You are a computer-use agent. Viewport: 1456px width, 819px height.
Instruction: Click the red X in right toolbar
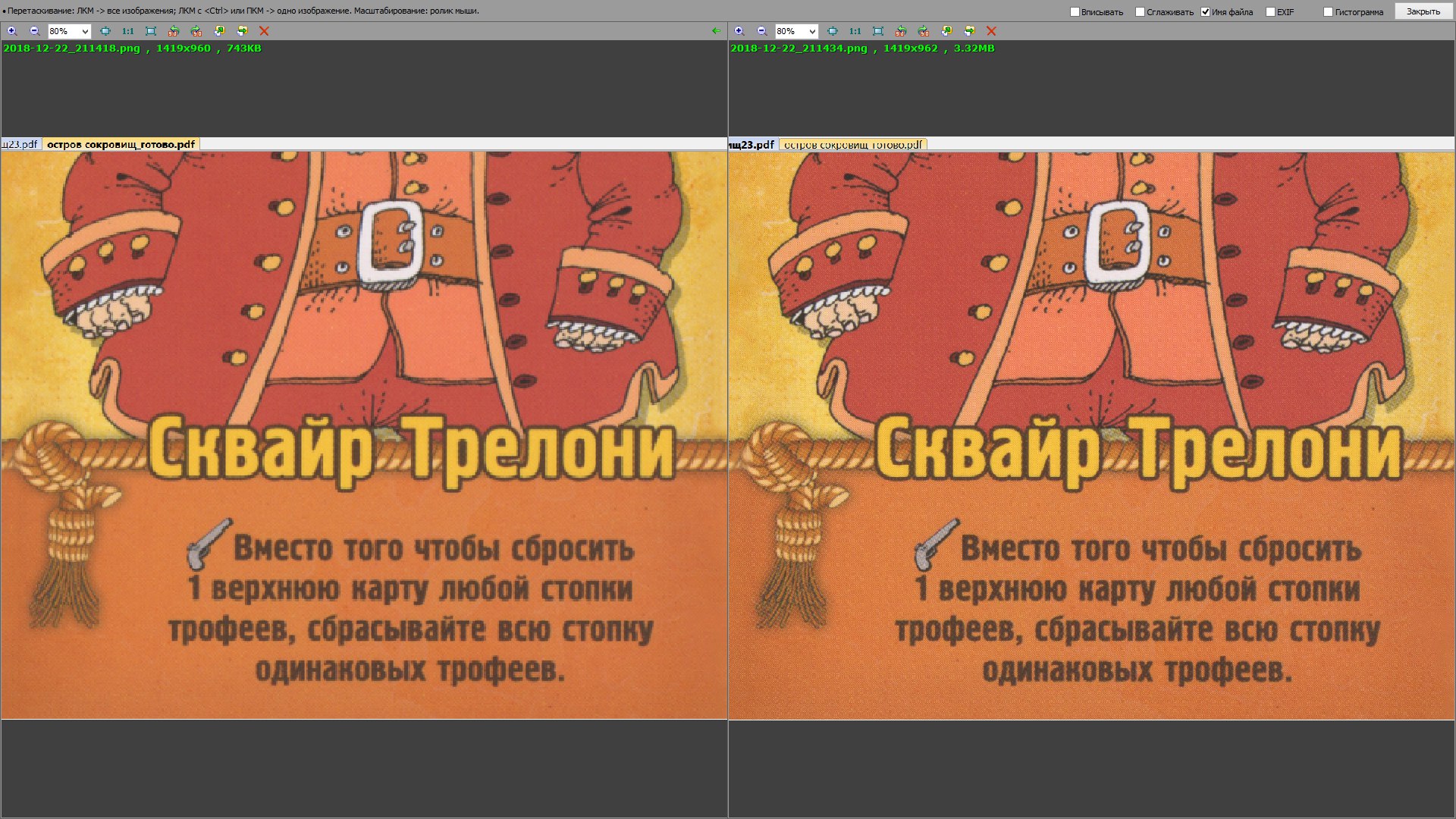coord(991,31)
